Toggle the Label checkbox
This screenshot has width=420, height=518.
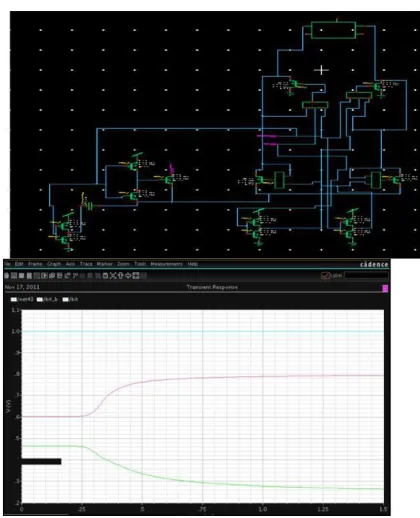[x=325, y=276]
